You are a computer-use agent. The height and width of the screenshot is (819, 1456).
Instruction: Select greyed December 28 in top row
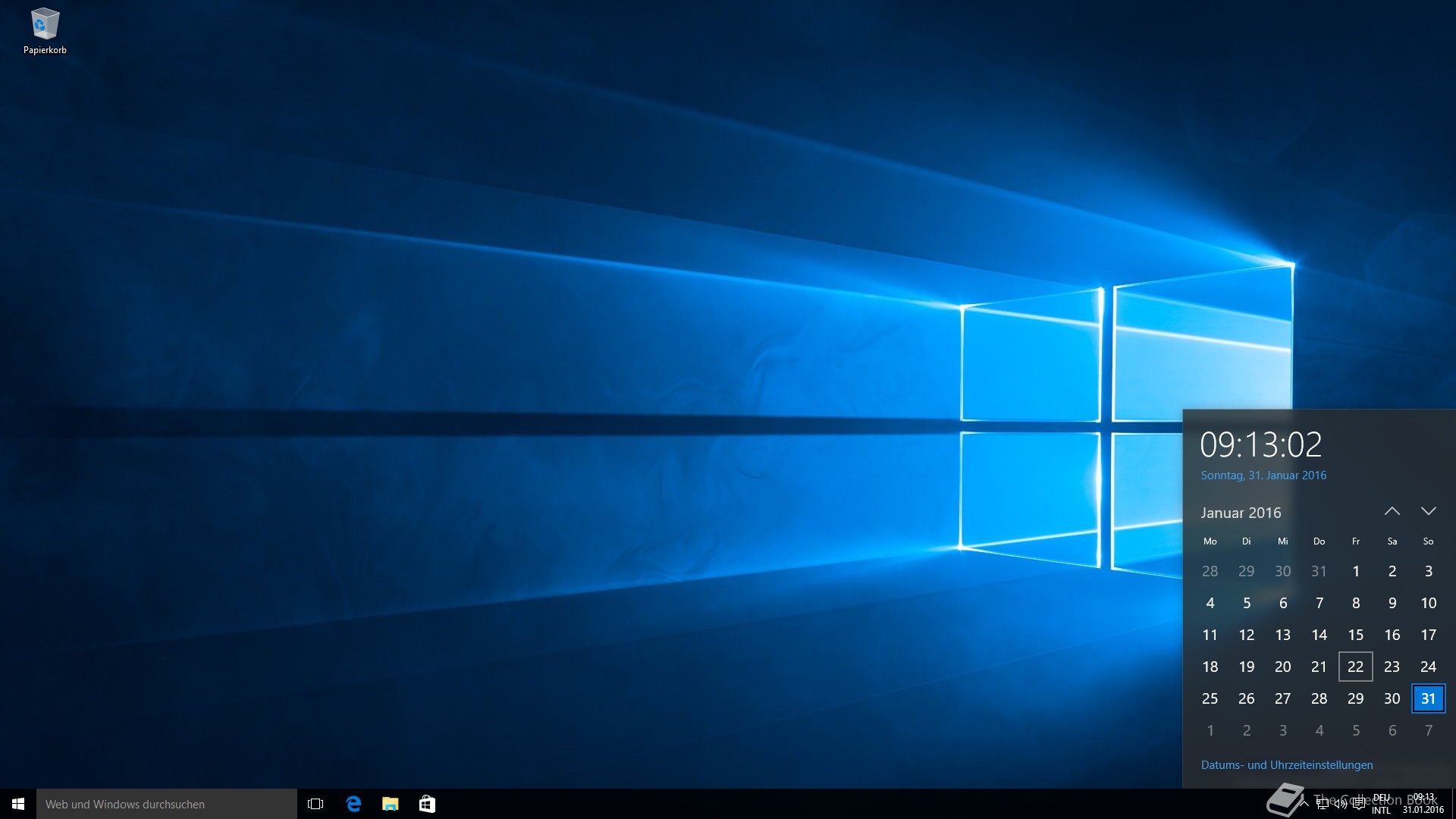(1210, 571)
